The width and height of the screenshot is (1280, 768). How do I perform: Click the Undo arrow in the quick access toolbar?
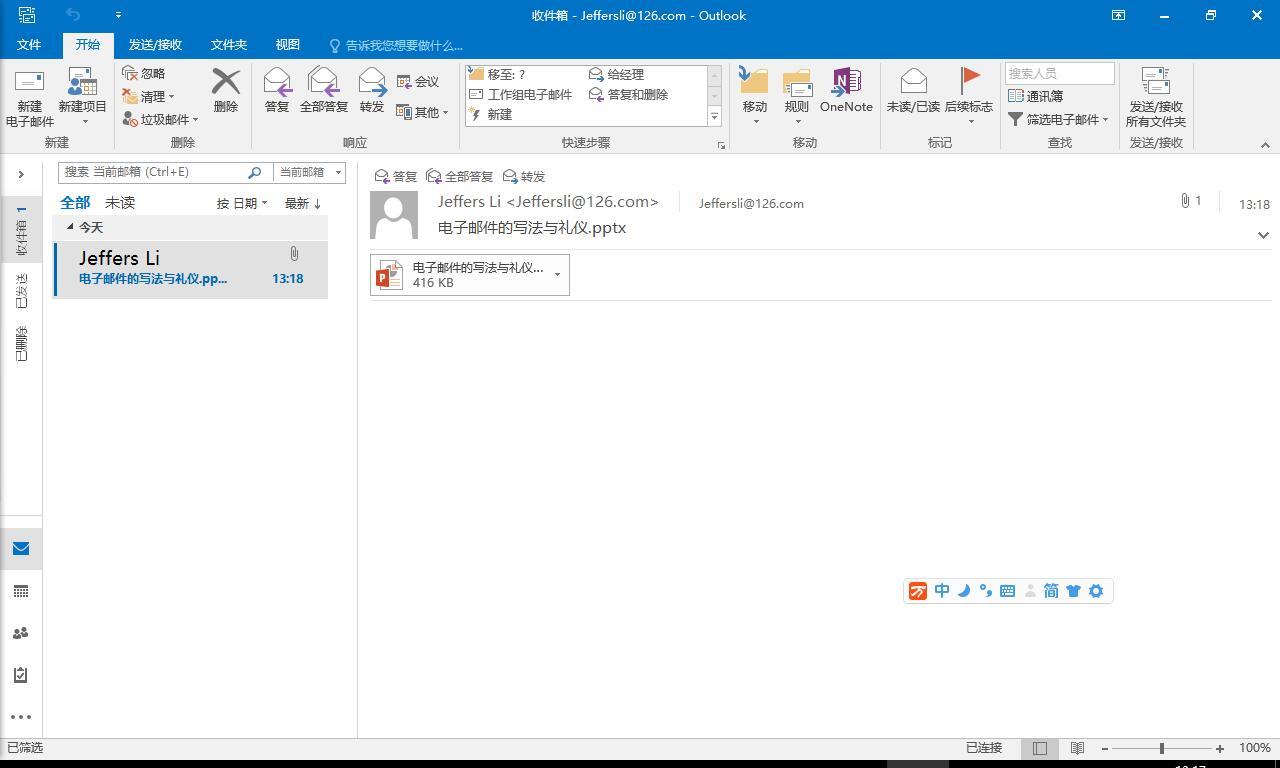pyautogui.click(x=73, y=15)
